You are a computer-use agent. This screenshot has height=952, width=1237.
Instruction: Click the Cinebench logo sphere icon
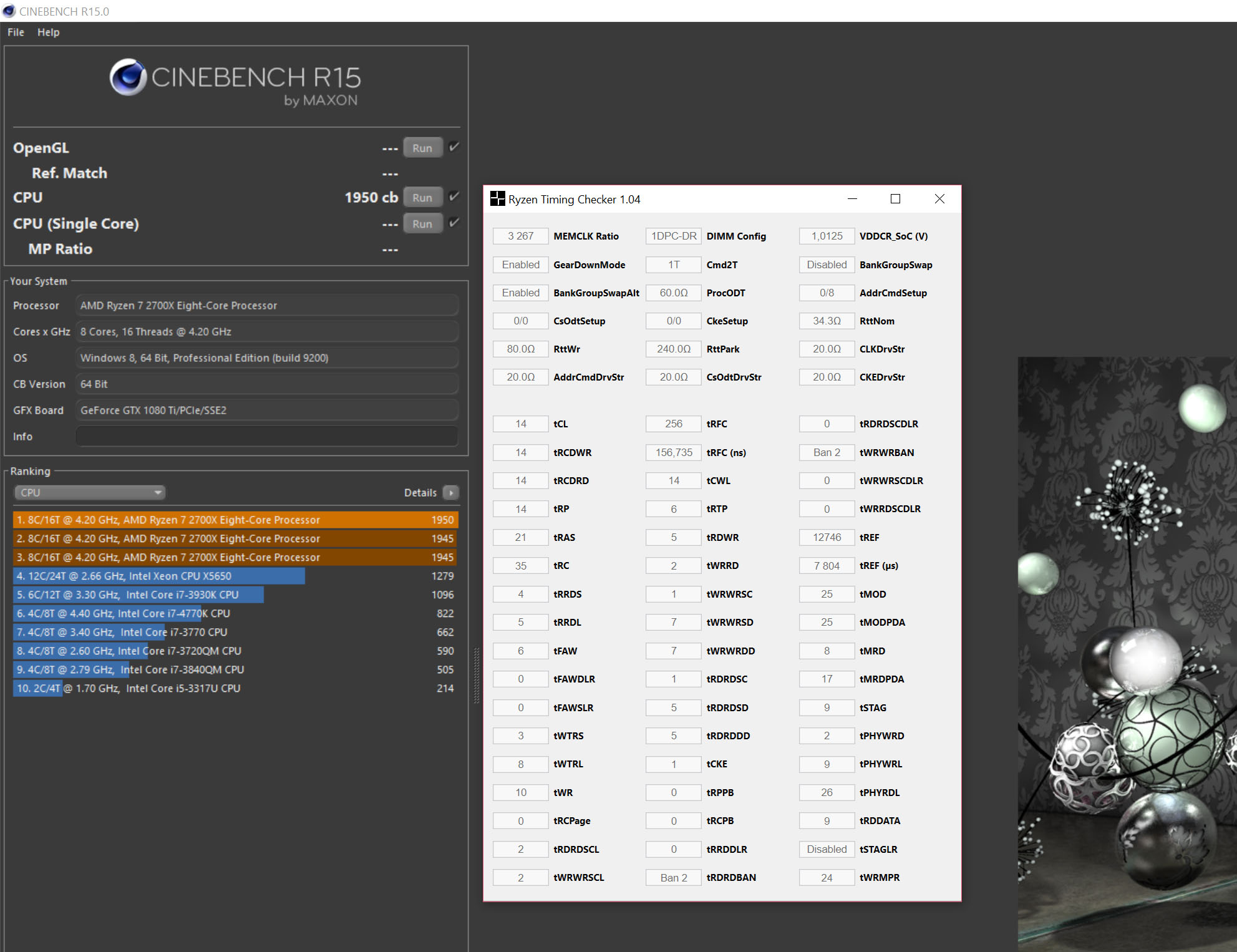pyautogui.click(x=128, y=77)
